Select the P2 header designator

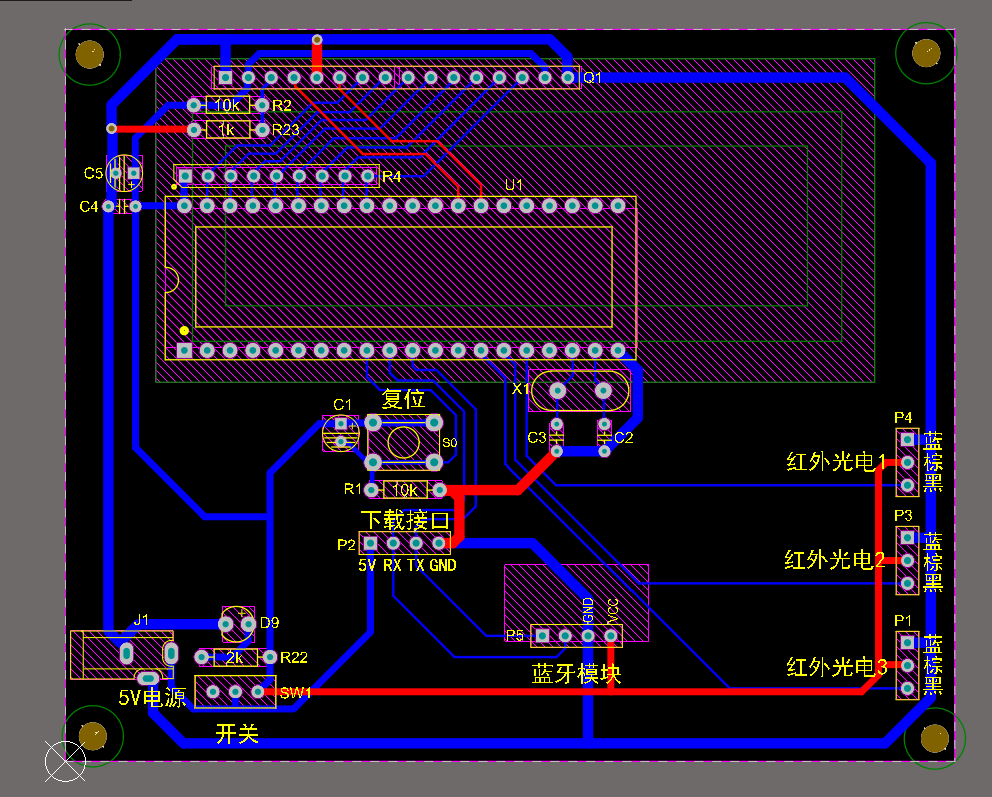[x=346, y=545]
